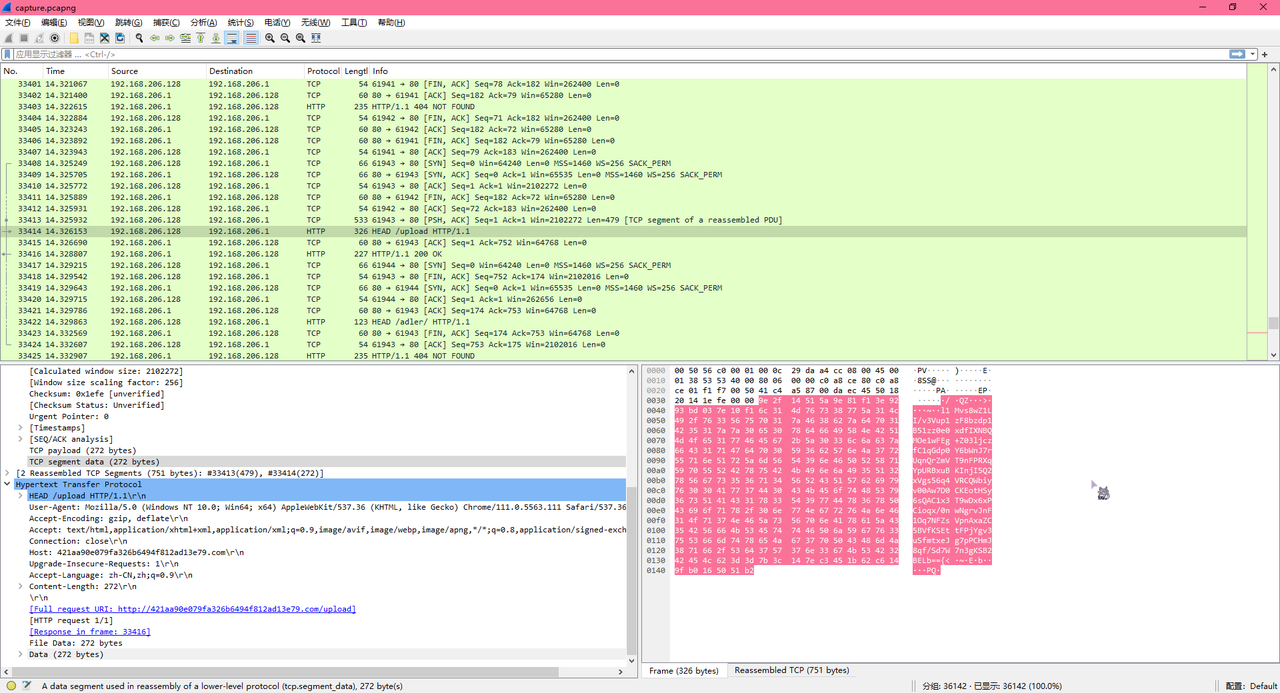
Task: Click the open capture file folder icon
Action: [74, 38]
